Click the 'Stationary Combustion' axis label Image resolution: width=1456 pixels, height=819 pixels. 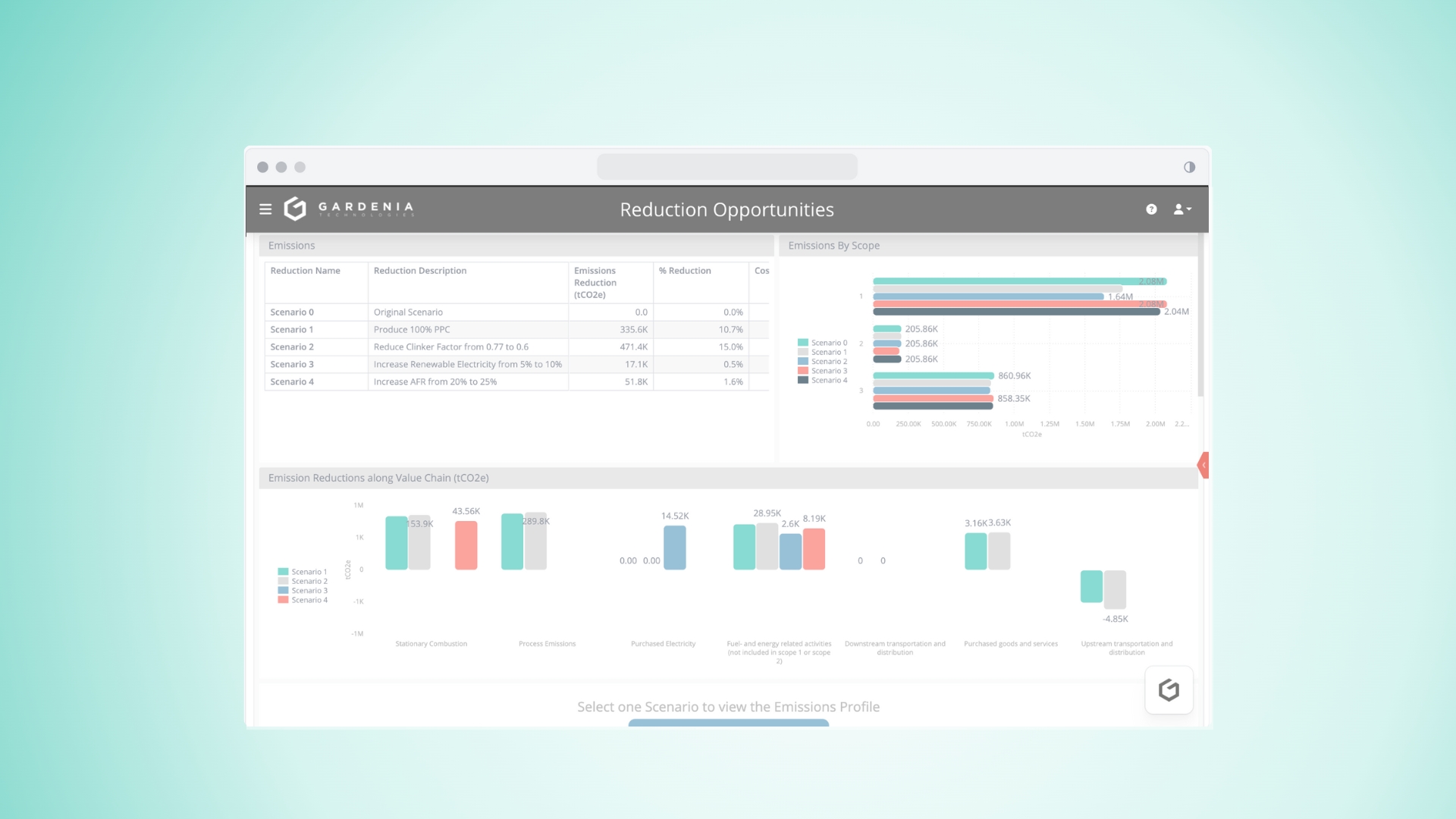coord(431,644)
